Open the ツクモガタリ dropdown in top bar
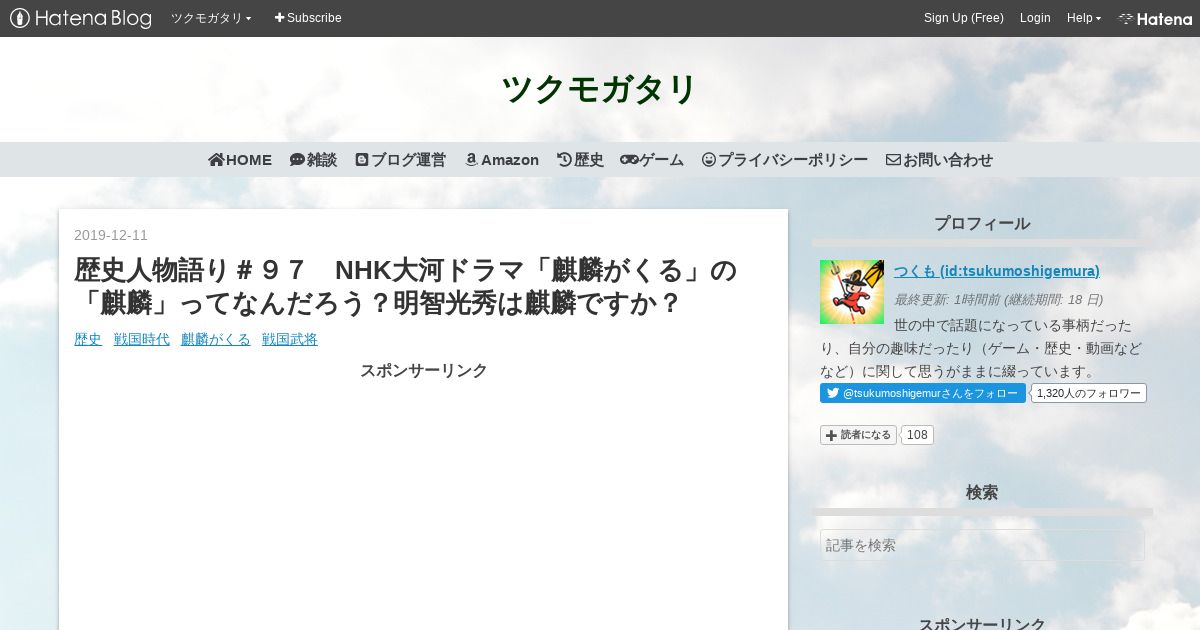 (x=211, y=18)
